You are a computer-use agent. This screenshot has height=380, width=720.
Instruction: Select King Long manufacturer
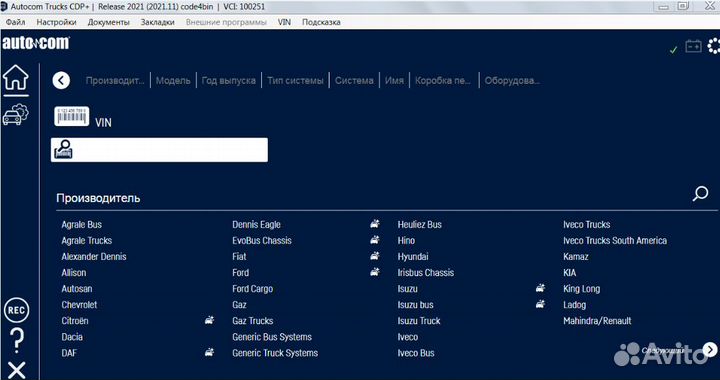tap(581, 289)
